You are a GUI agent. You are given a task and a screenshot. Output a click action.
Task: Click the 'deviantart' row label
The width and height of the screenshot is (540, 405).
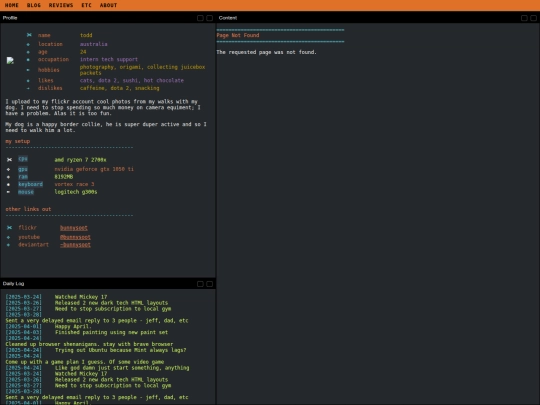[x=33, y=245]
